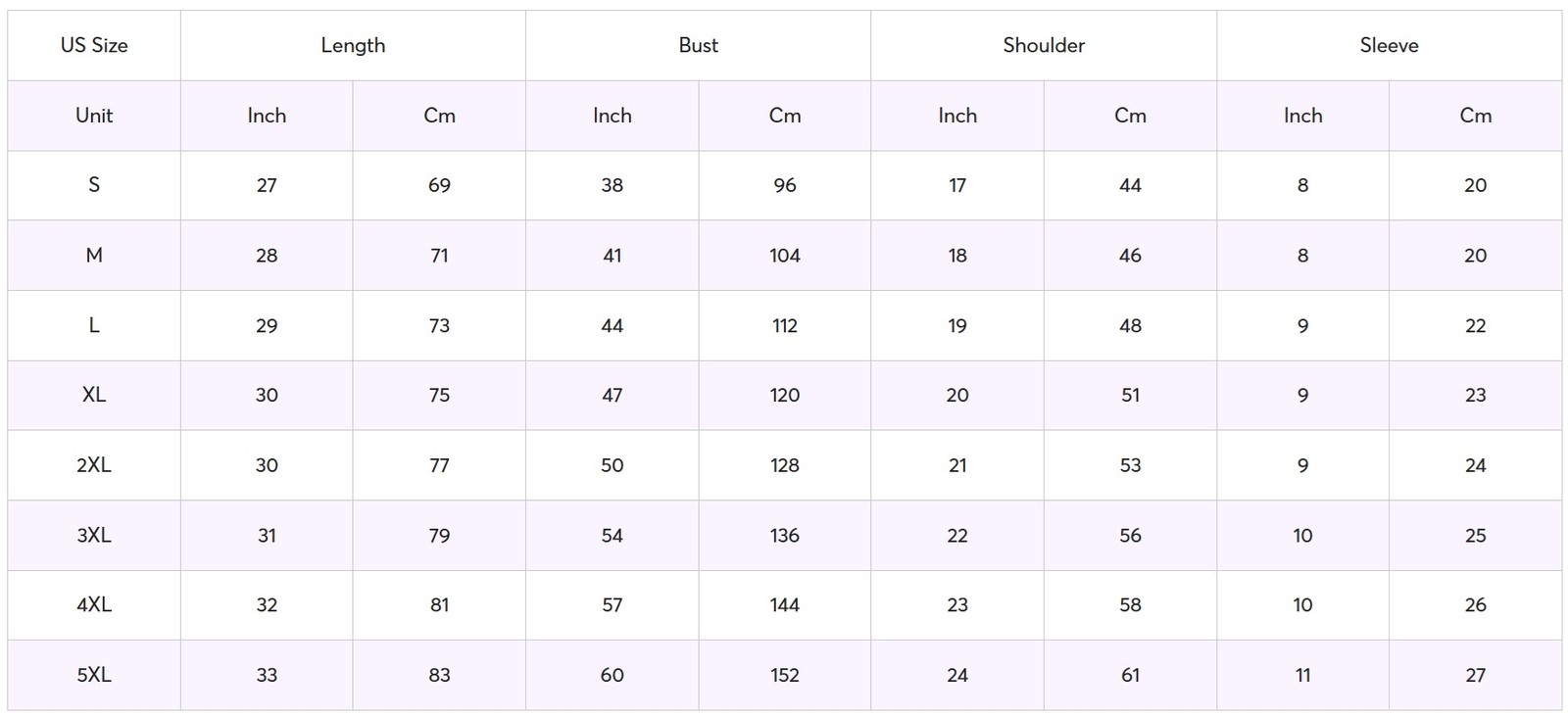Screen dimensions: 1568x716
Task: Click sleeve value 27 for 5XL
Action: click(1475, 675)
